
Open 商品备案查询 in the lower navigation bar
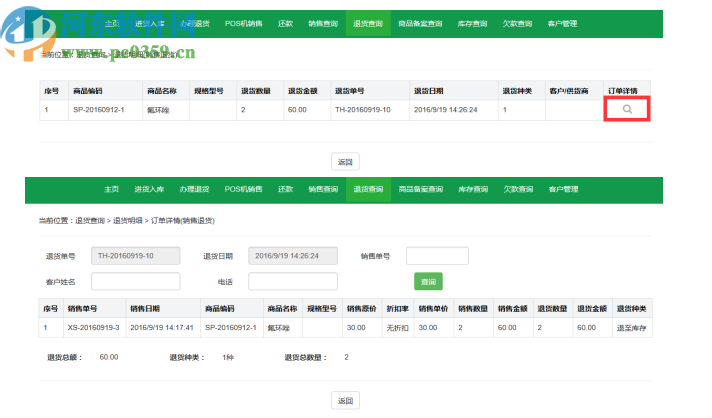click(x=420, y=189)
